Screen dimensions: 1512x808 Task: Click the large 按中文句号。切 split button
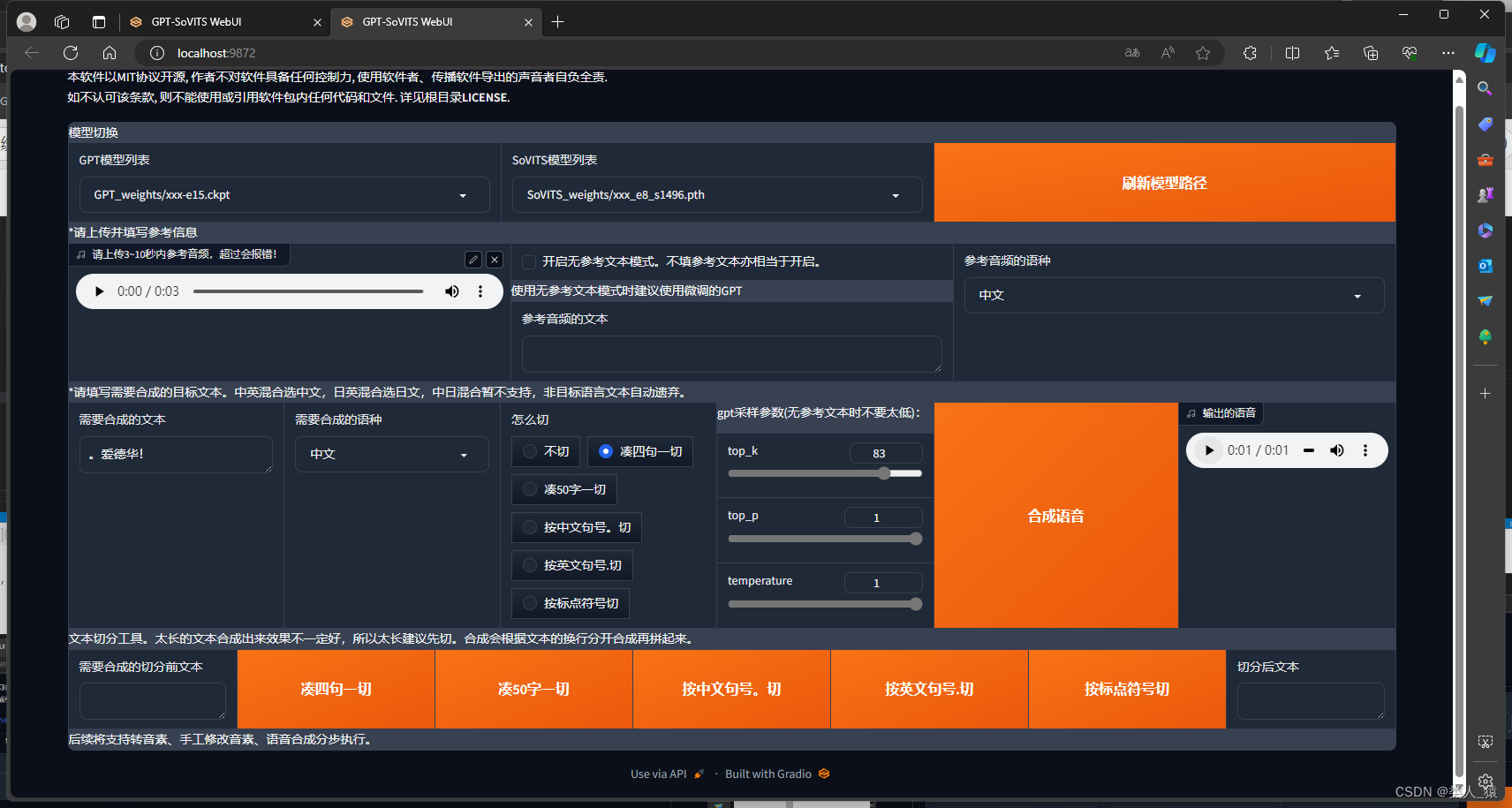[731, 690]
